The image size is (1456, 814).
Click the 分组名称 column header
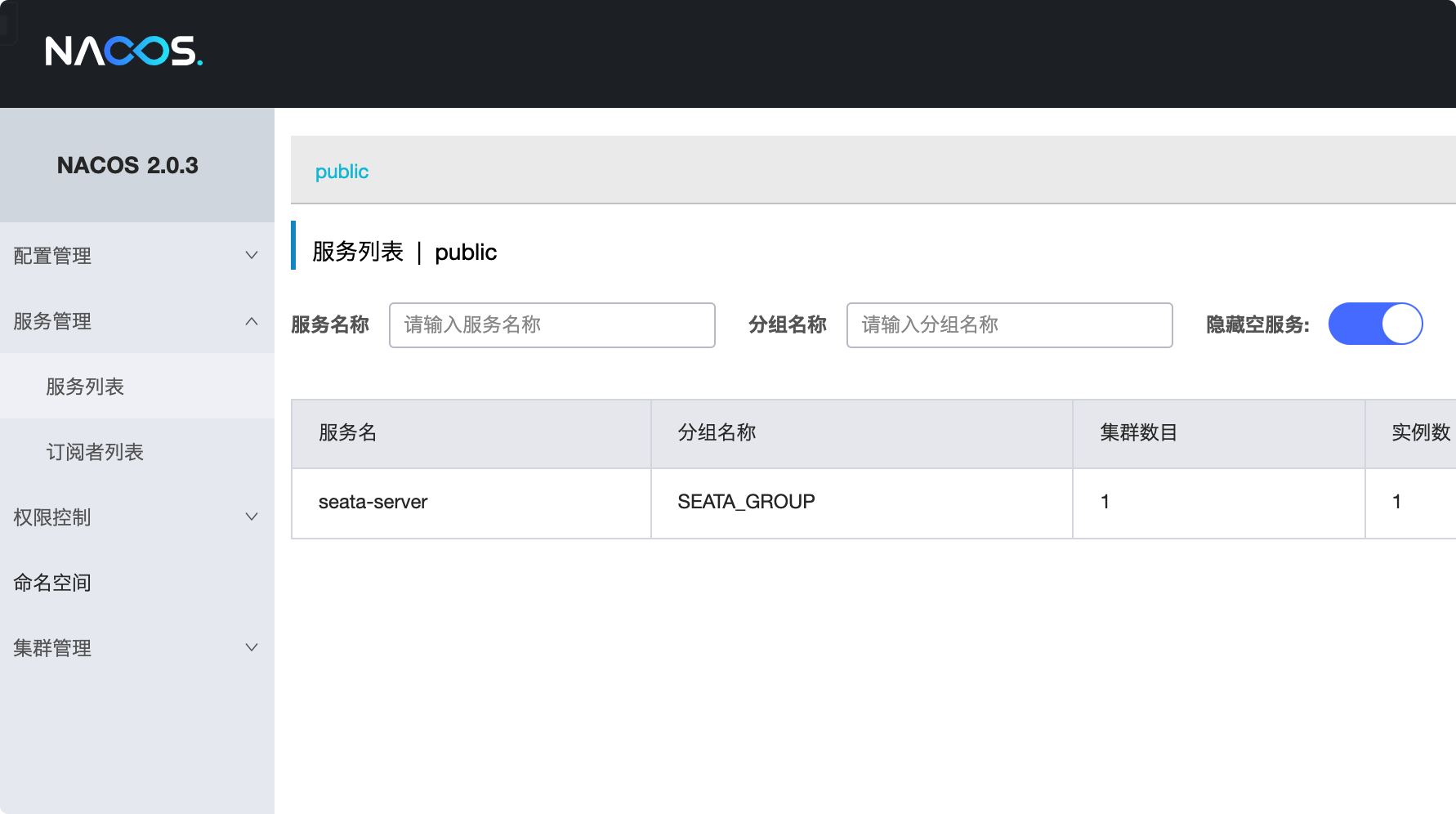click(x=862, y=433)
